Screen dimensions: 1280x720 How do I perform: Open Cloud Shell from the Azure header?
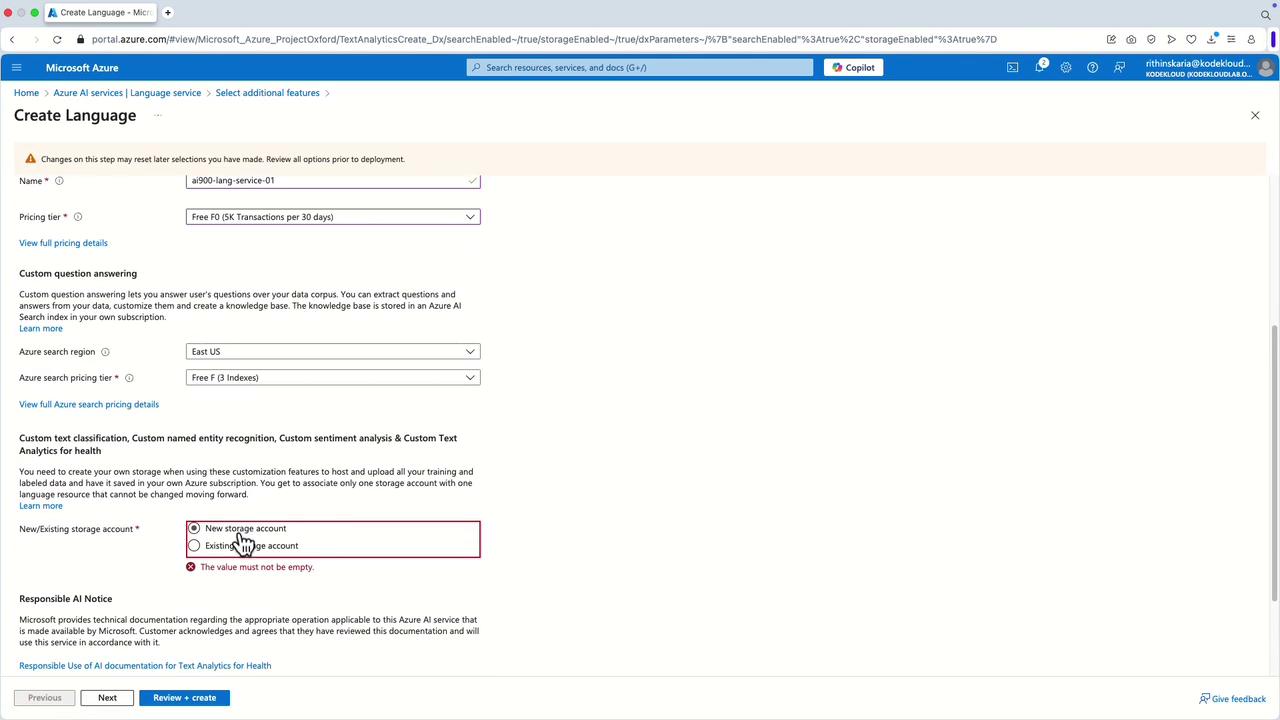tap(1012, 68)
